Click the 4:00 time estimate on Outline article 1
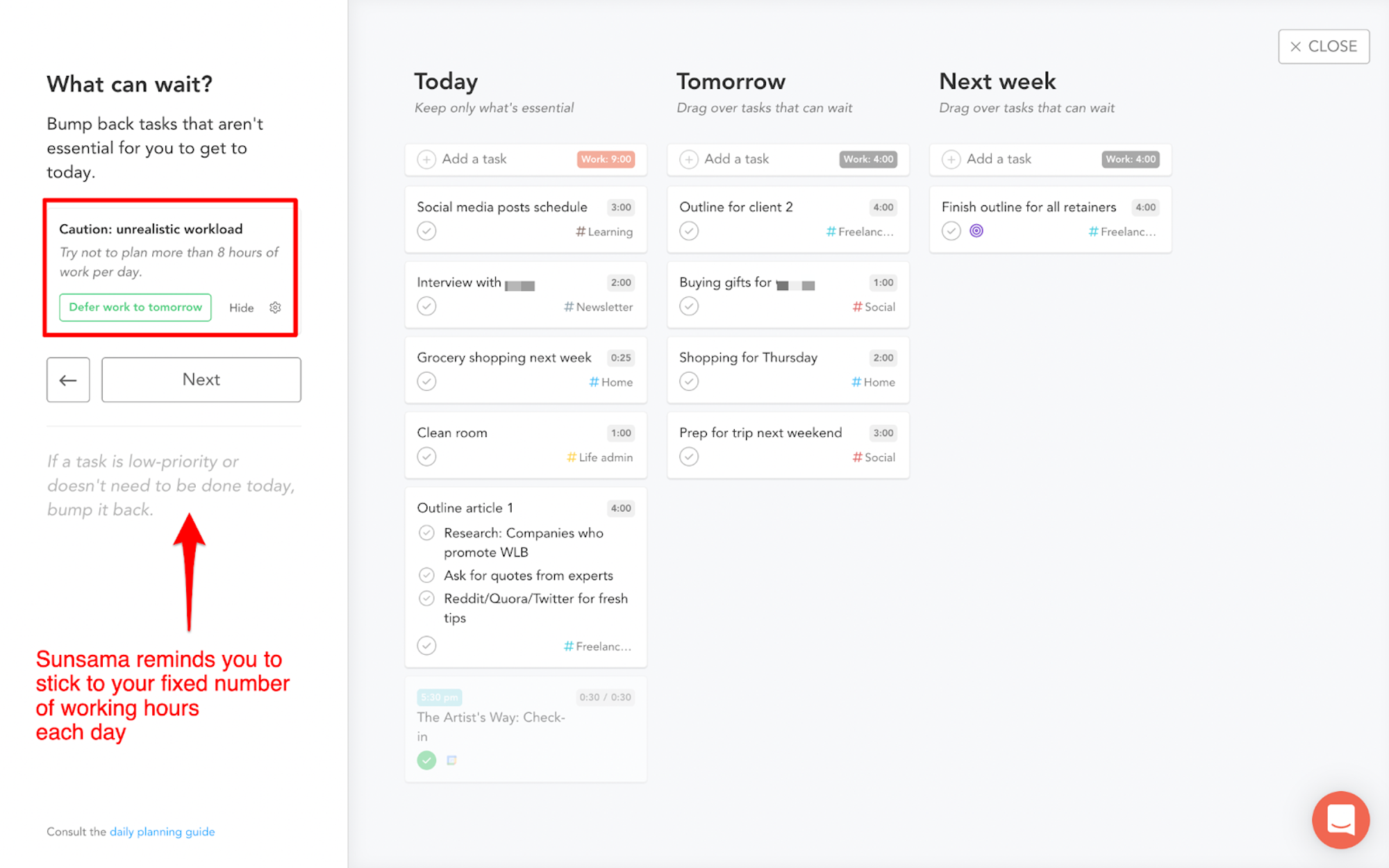Image resolution: width=1389 pixels, height=868 pixels. pyautogui.click(x=621, y=508)
